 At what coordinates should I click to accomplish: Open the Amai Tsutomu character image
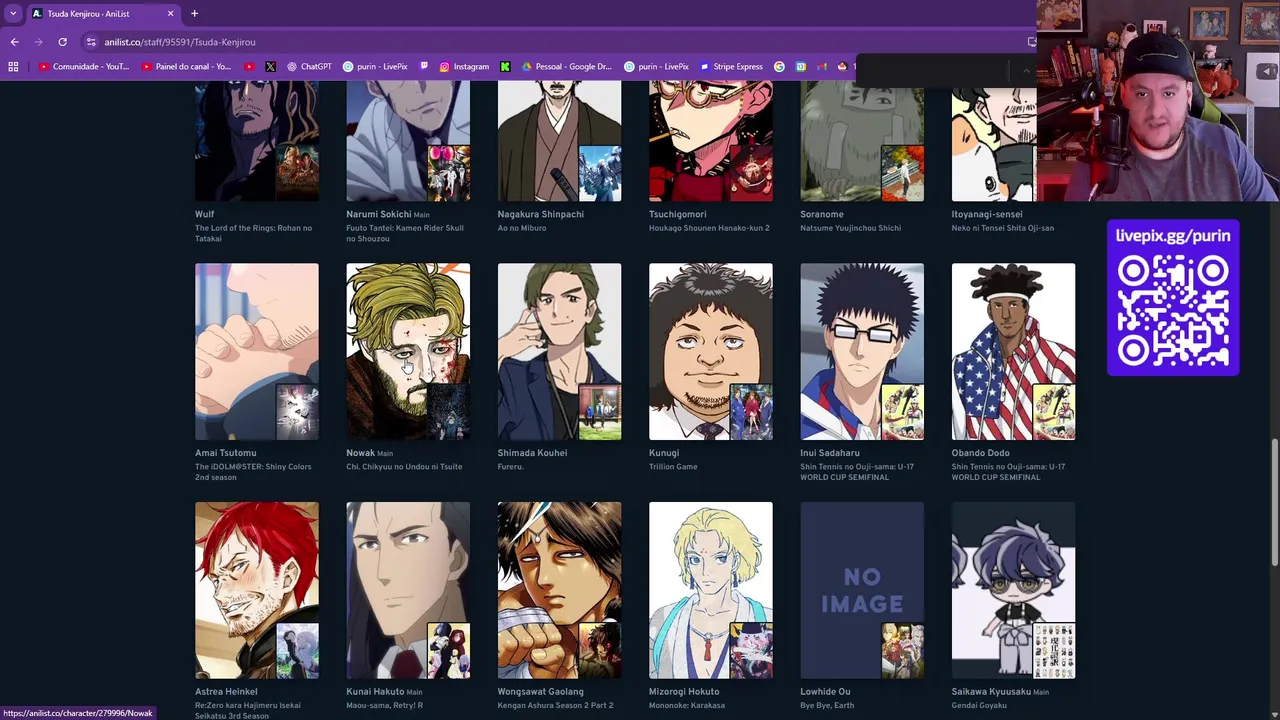point(257,352)
